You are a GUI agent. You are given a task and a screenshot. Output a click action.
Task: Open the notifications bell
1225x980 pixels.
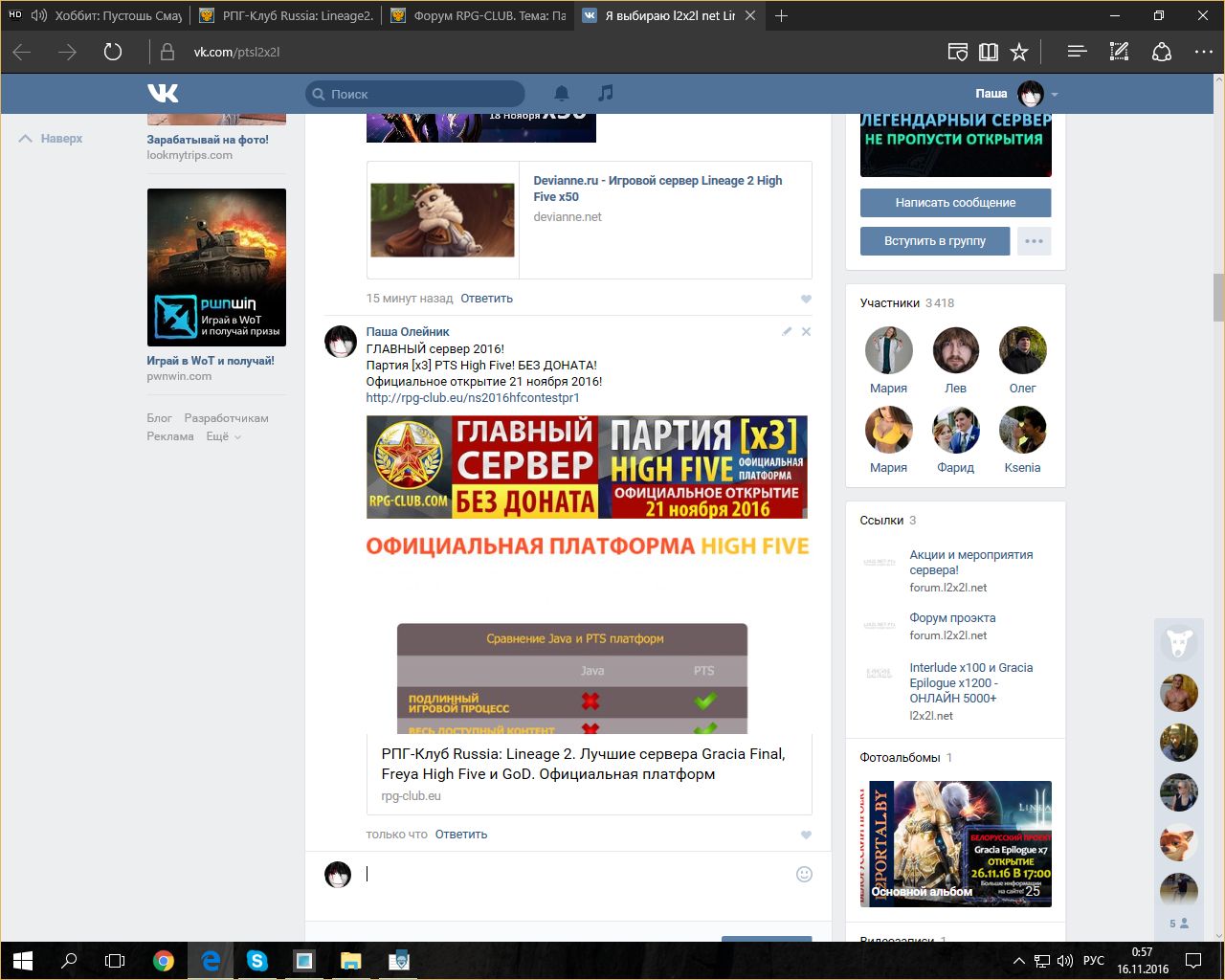click(562, 93)
